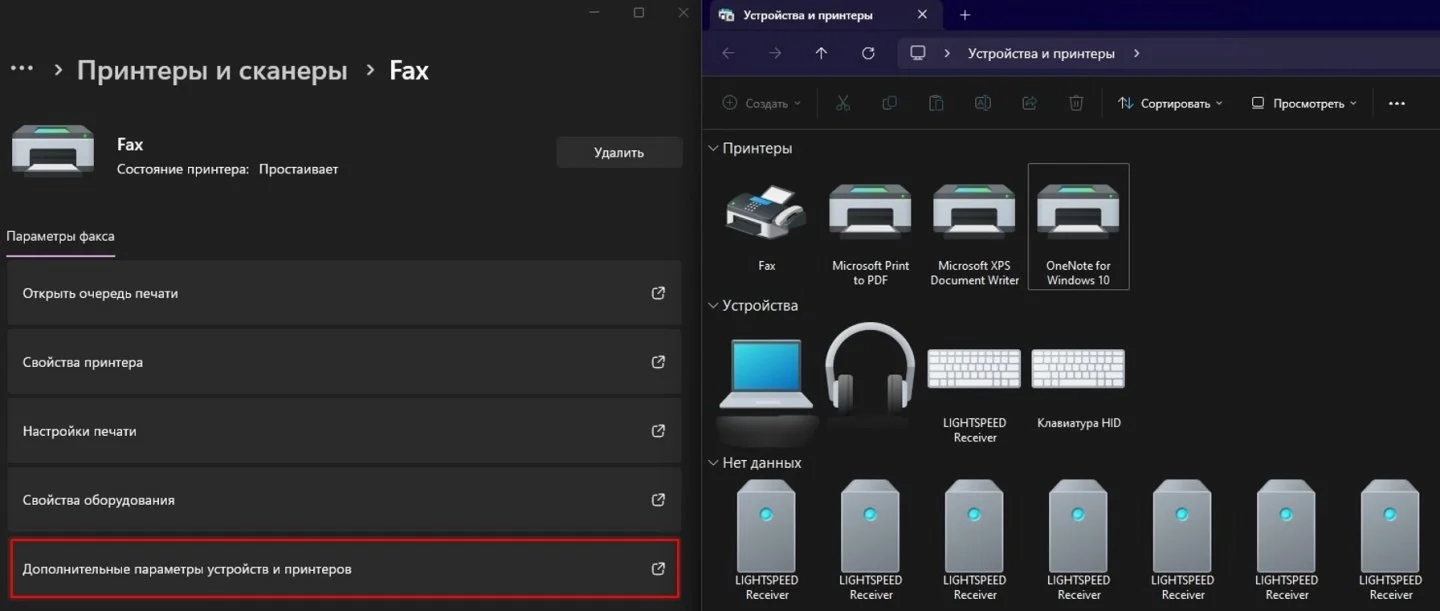Select OneNote for Windows 10 printer

click(x=1078, y=227)
